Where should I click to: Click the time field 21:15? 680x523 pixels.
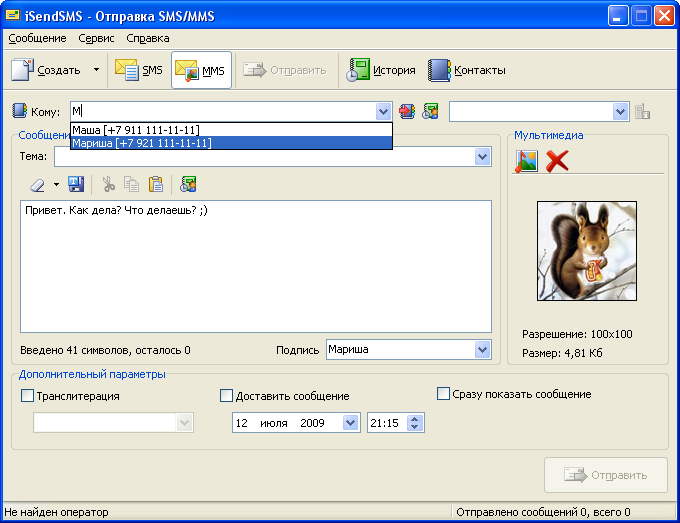(x=384, y=423)
